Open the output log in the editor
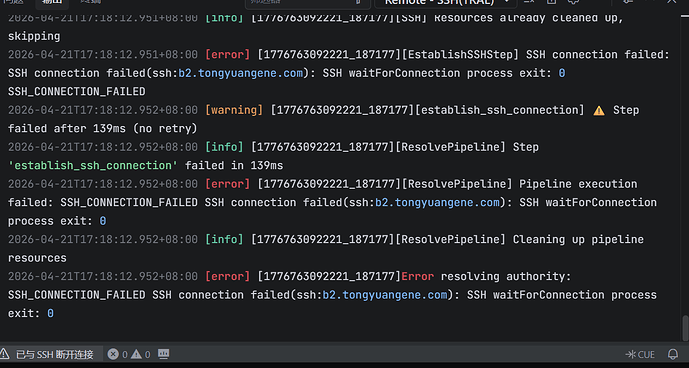Viewport: 689px width, 368px height. tap(551, 2)
